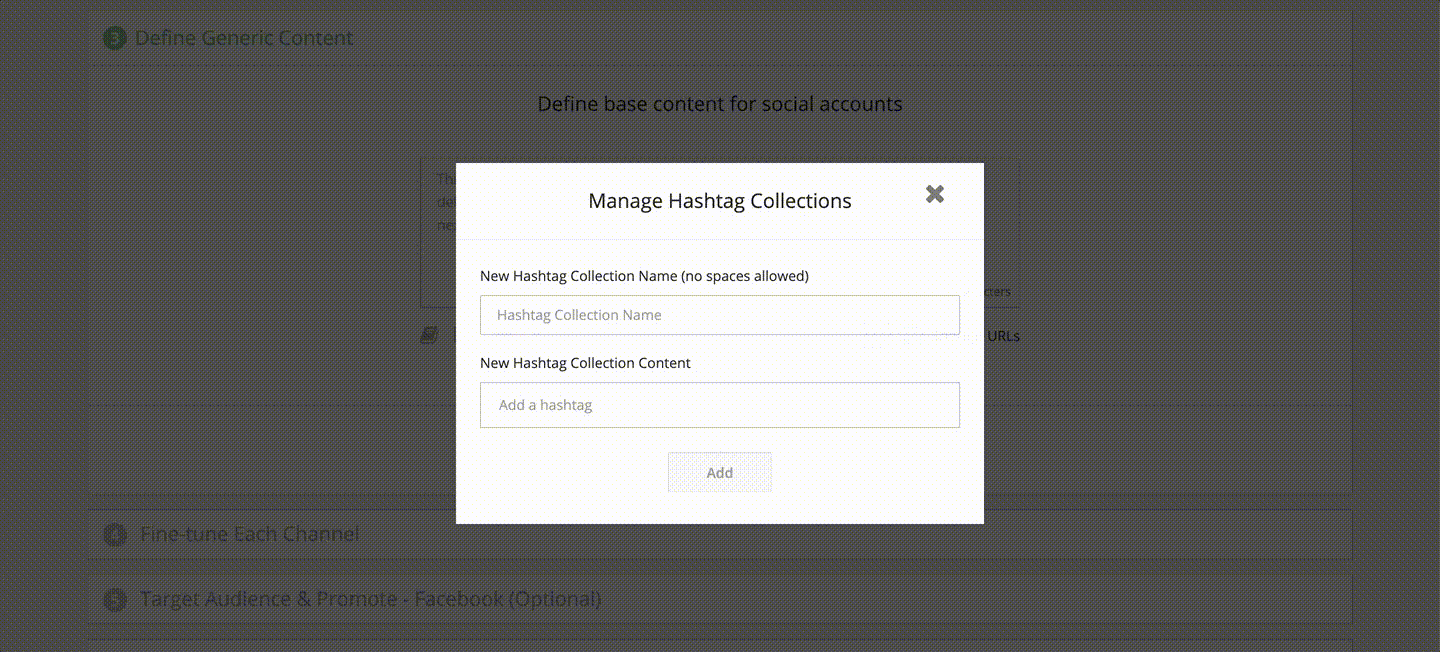Click the numbered icon beside Define Generic Content
1440x652 pixels.
coord(115,37)
